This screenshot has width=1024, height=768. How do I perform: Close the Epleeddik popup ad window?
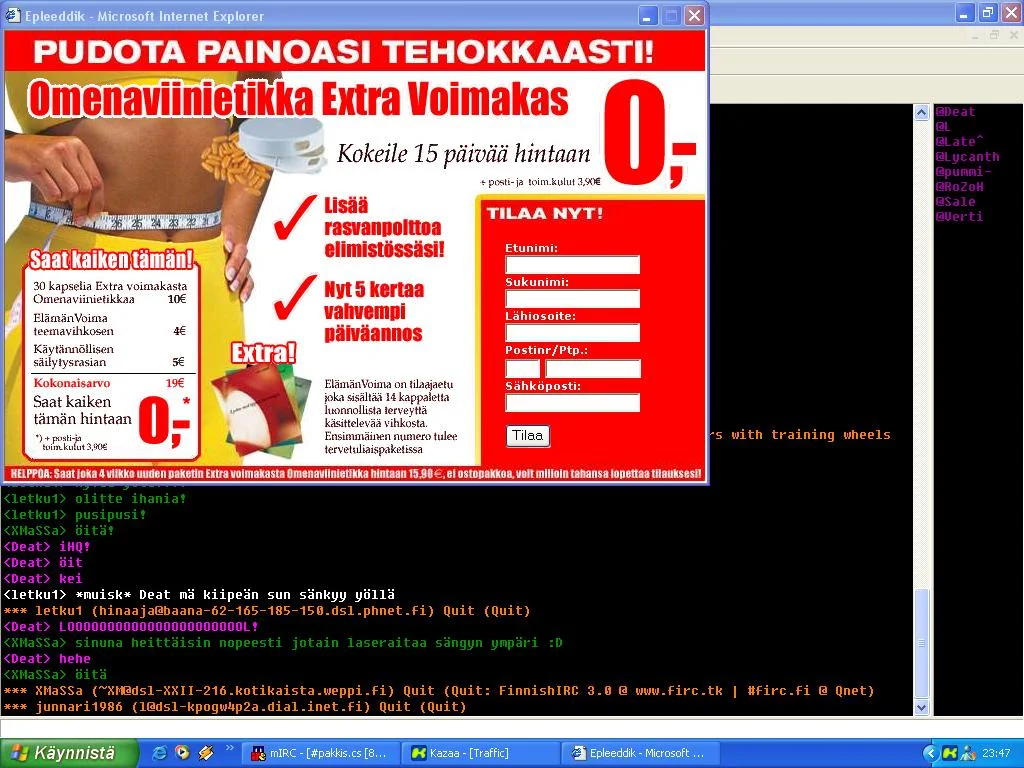(x=694, y=16)
